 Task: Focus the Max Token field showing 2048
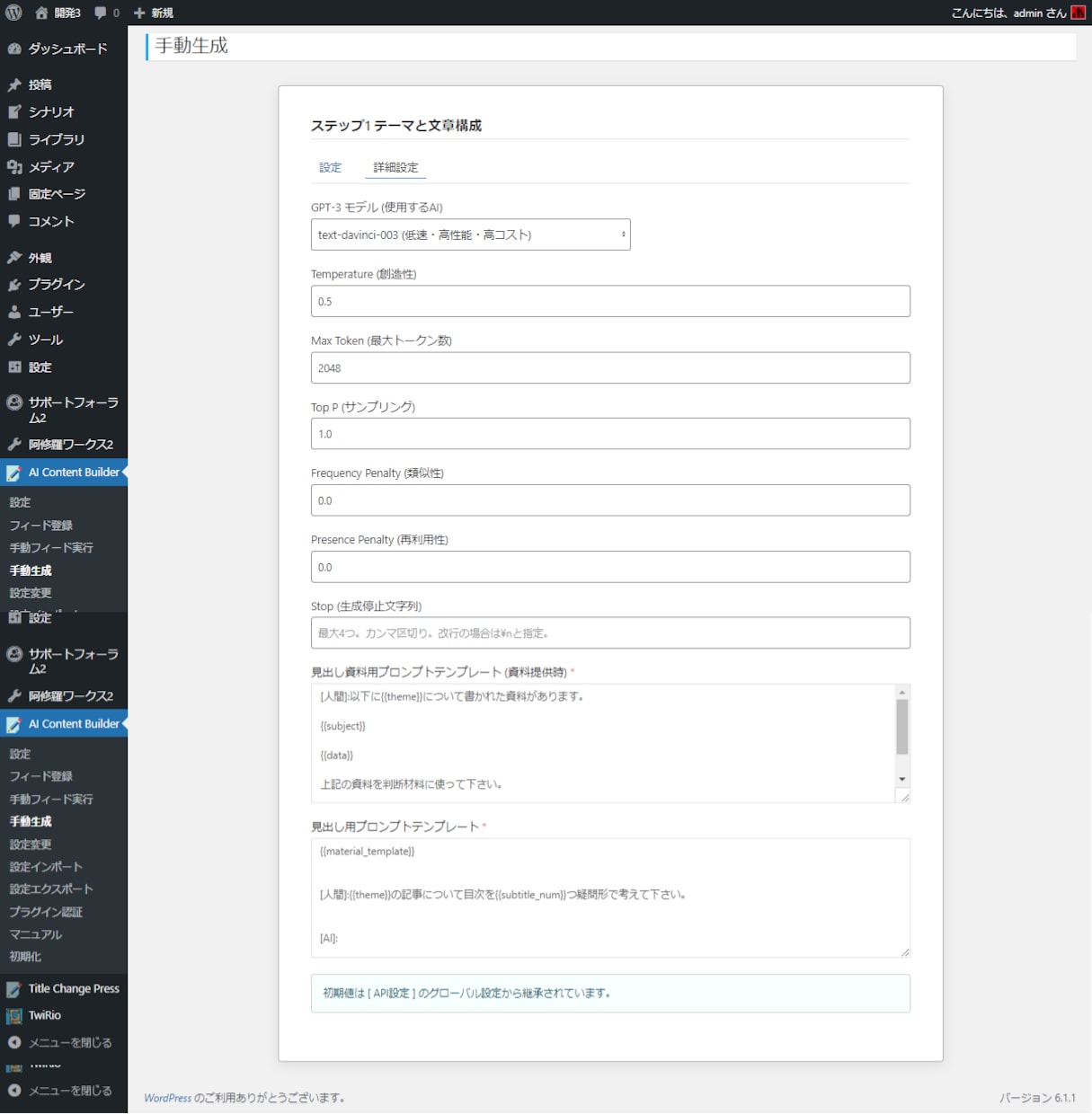(610, 367)
